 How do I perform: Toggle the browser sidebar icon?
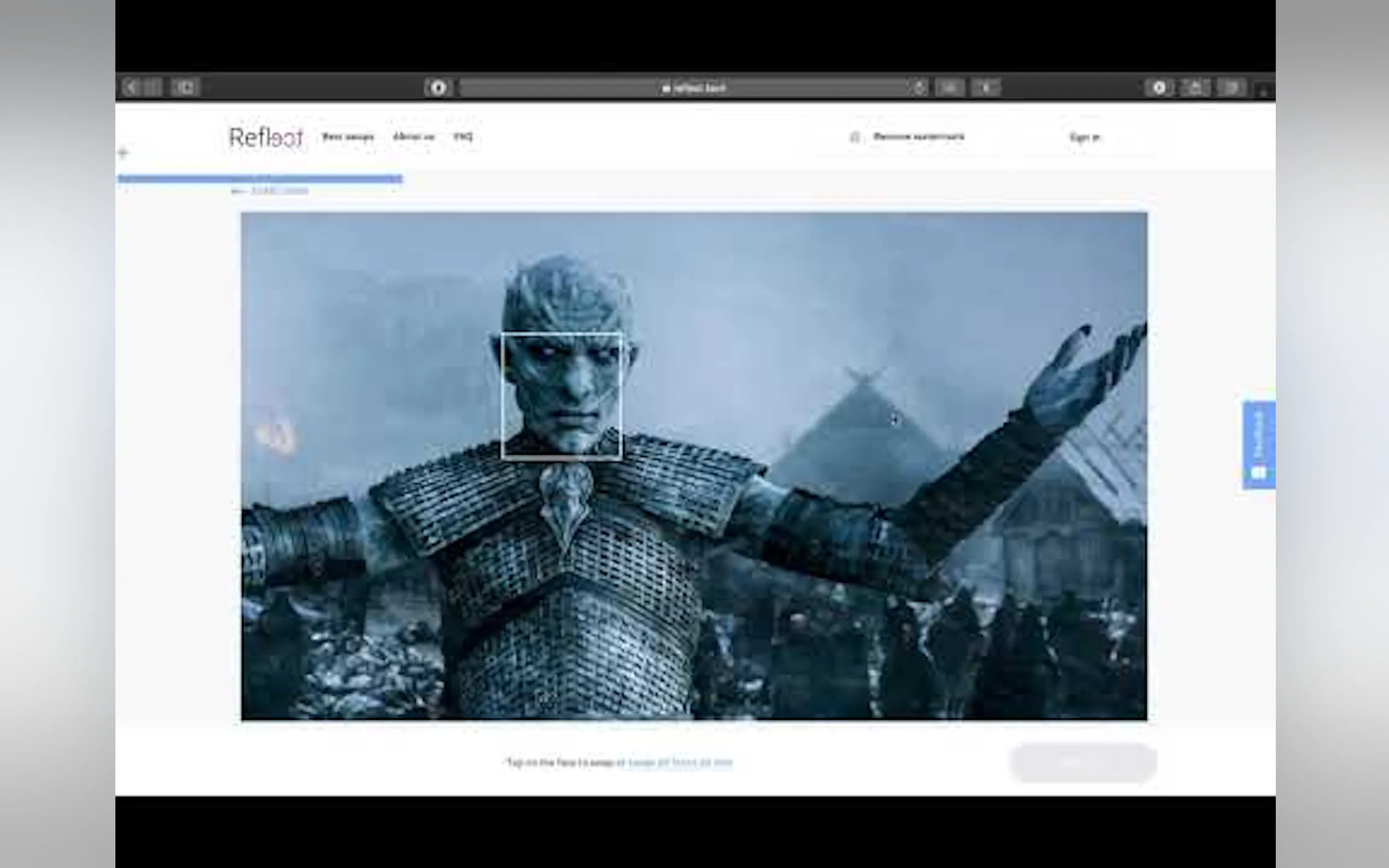pos(185,87)
